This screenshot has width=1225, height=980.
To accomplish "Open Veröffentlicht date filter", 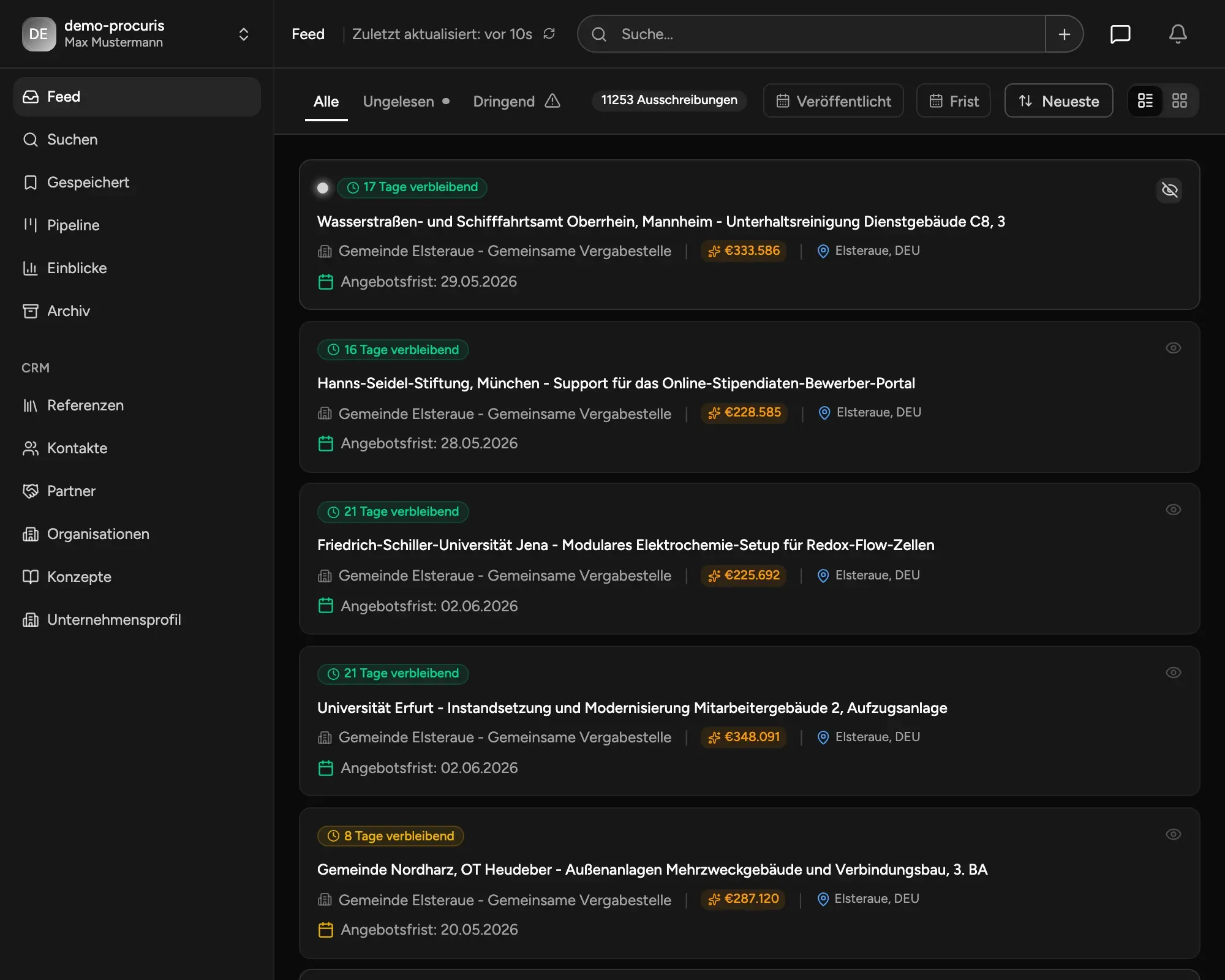I will coord(833,101).
